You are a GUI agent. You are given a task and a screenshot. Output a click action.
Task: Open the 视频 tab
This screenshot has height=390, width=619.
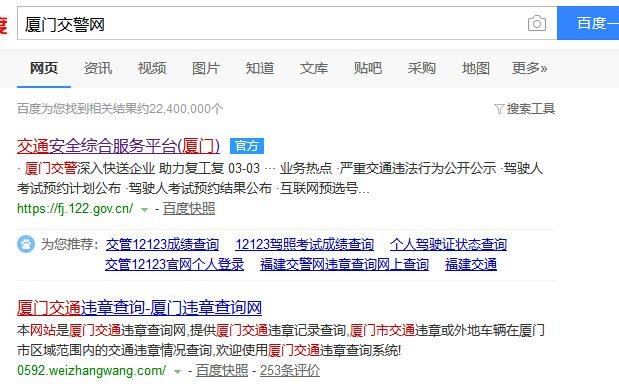click(152, 68)
